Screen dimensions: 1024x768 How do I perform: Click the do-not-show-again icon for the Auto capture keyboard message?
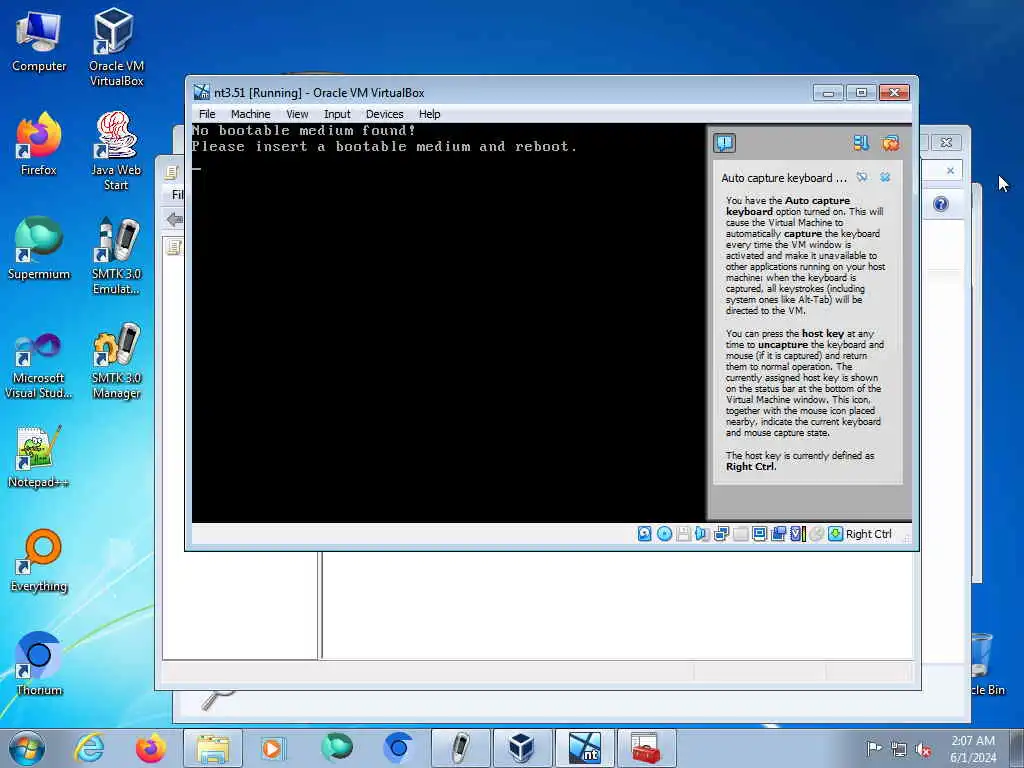pyautogui.click(x=862, y=177)
